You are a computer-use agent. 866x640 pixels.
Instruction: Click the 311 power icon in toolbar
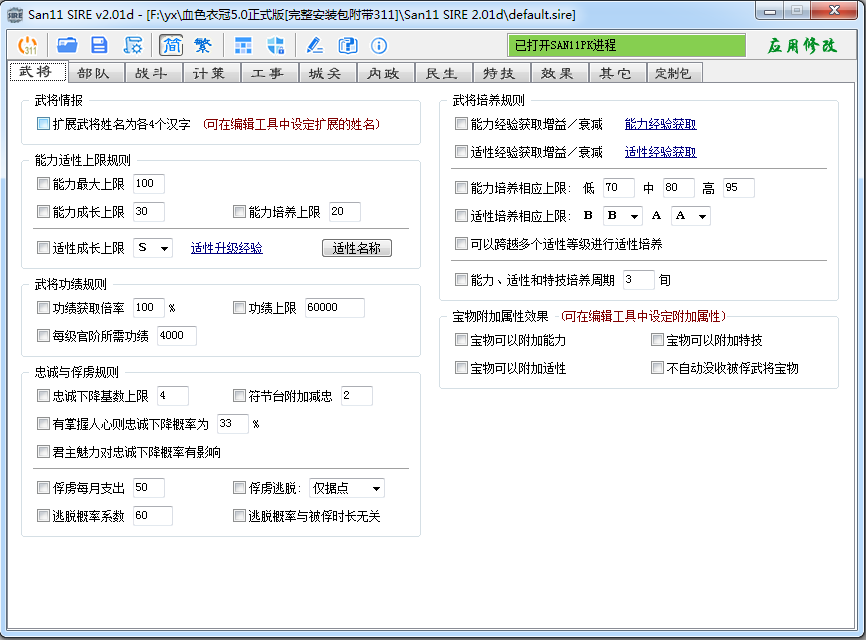click(x=29, y=45)
